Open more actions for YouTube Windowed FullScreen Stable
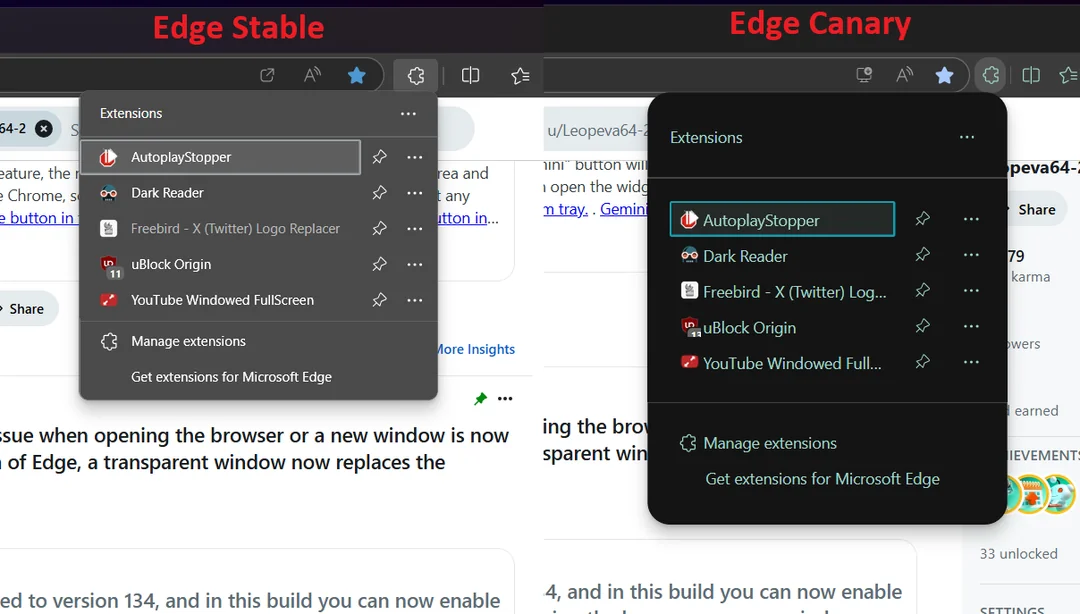Viewport: 1080px width, 614px height. click(x=415, y=300)
